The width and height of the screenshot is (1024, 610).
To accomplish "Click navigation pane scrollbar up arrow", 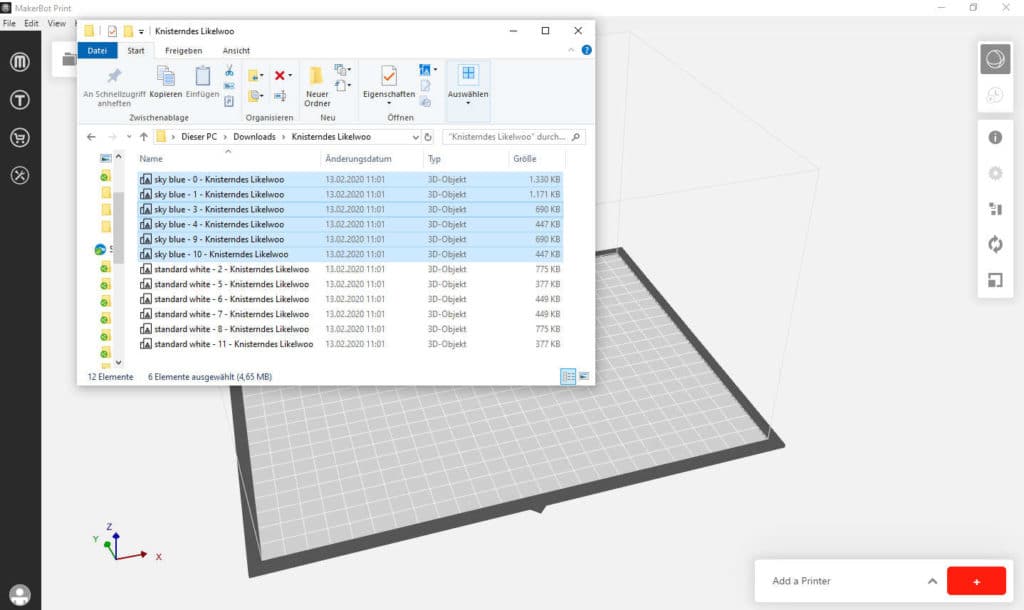I will point(118,157).
